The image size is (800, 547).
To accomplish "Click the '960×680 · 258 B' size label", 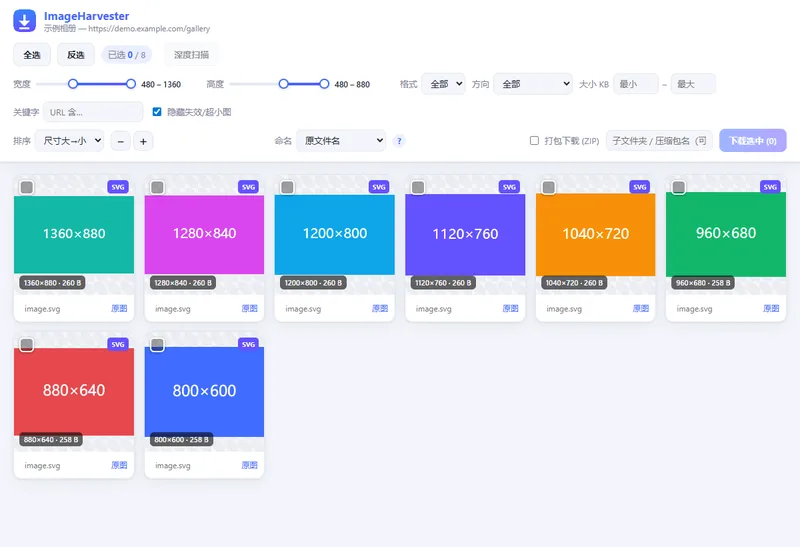I will (703, 282).
